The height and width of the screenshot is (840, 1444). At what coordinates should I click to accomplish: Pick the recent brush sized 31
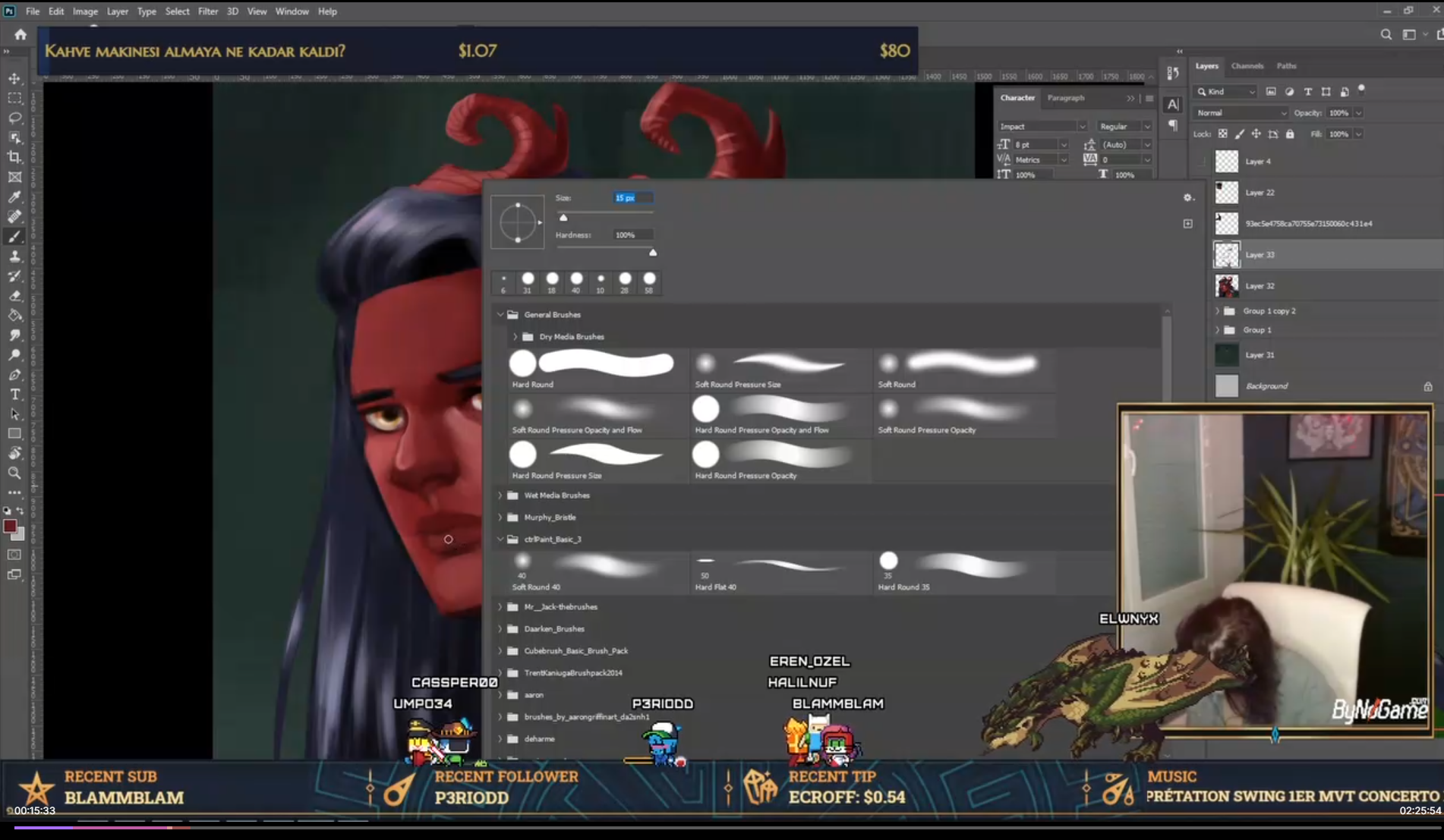pyautogui.click(x=528, y=282)
